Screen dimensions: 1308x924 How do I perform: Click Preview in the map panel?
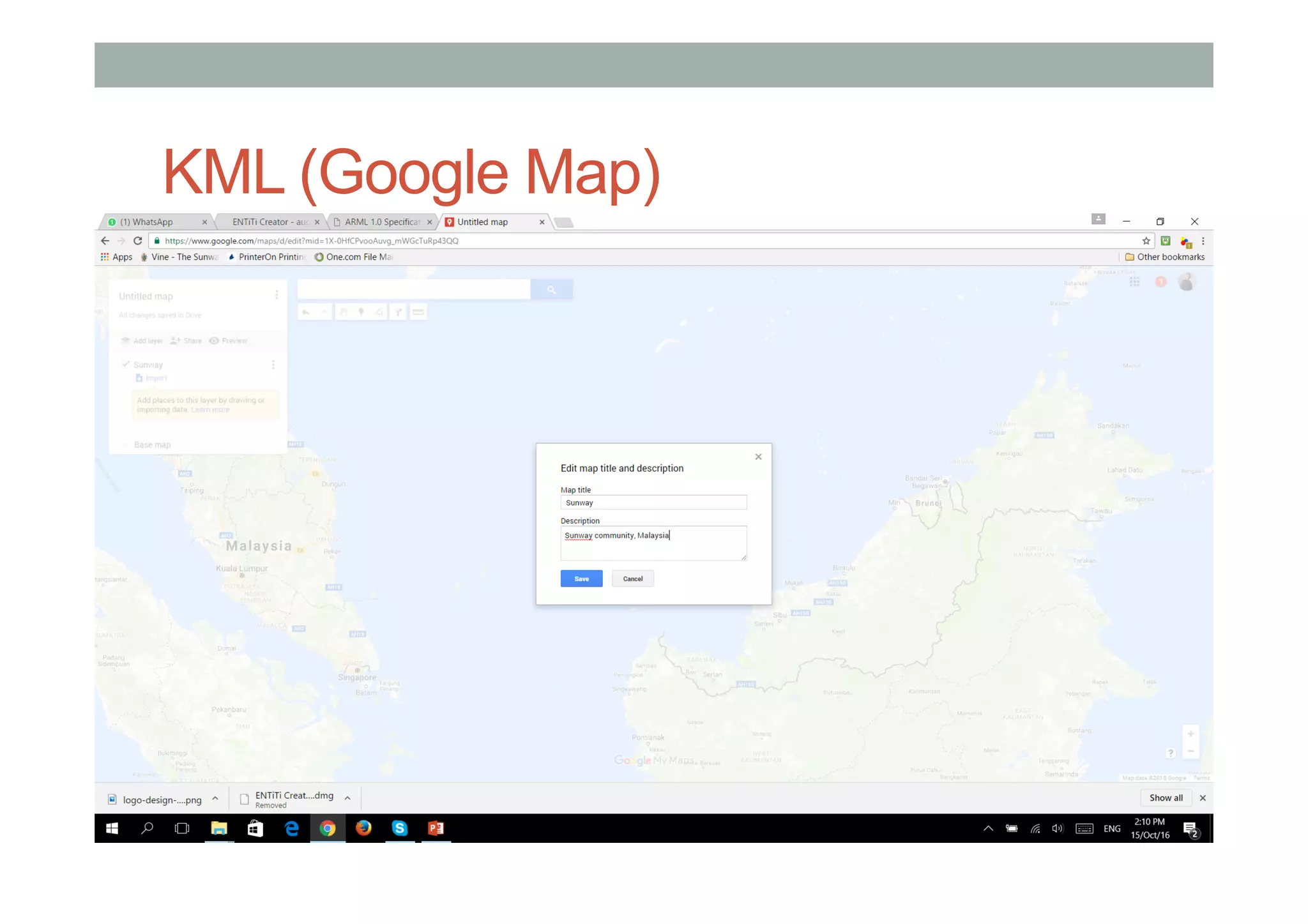(x=228, y=341)
